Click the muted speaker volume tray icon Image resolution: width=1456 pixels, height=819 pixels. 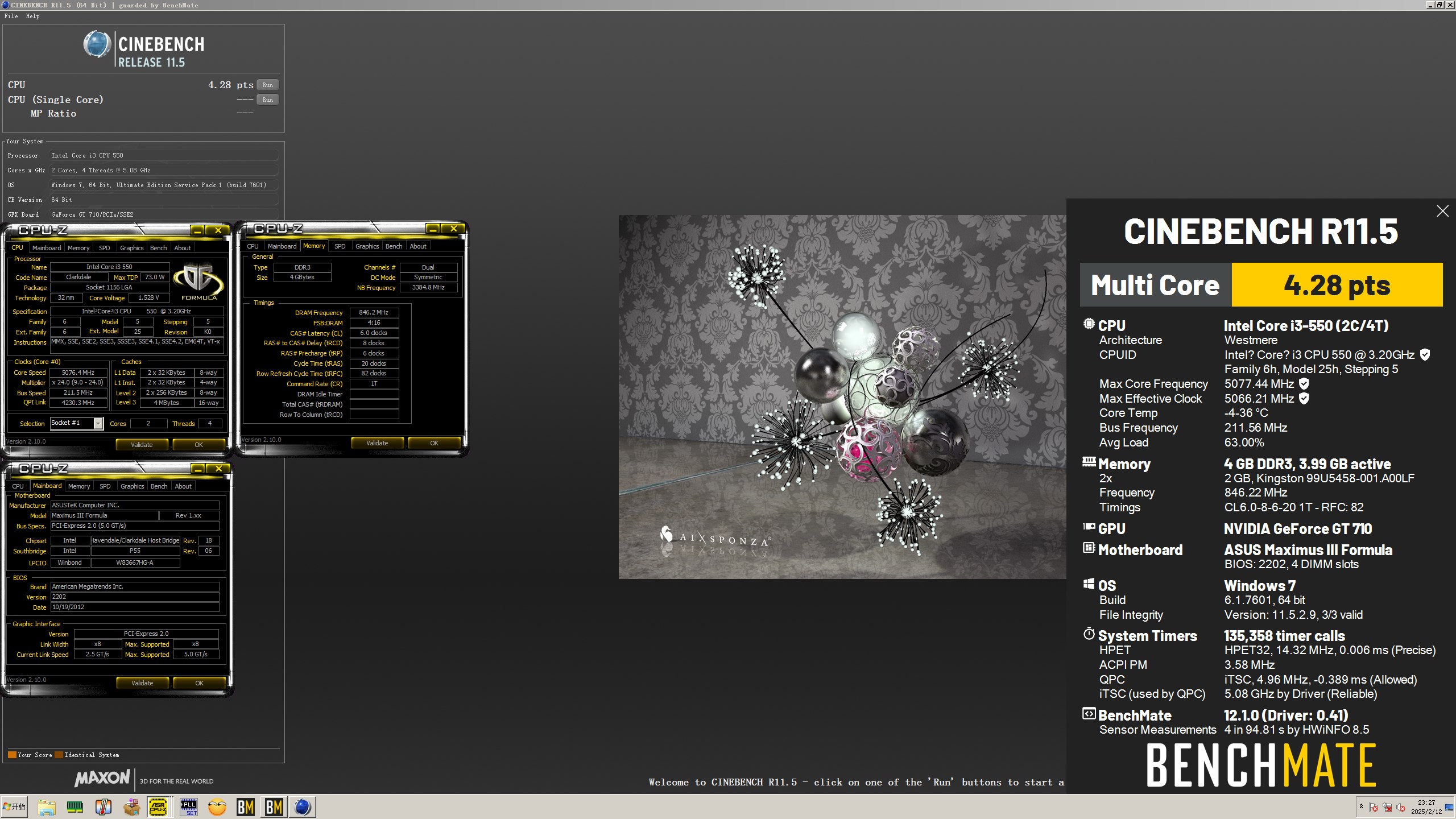click(x=1401, y=807)
